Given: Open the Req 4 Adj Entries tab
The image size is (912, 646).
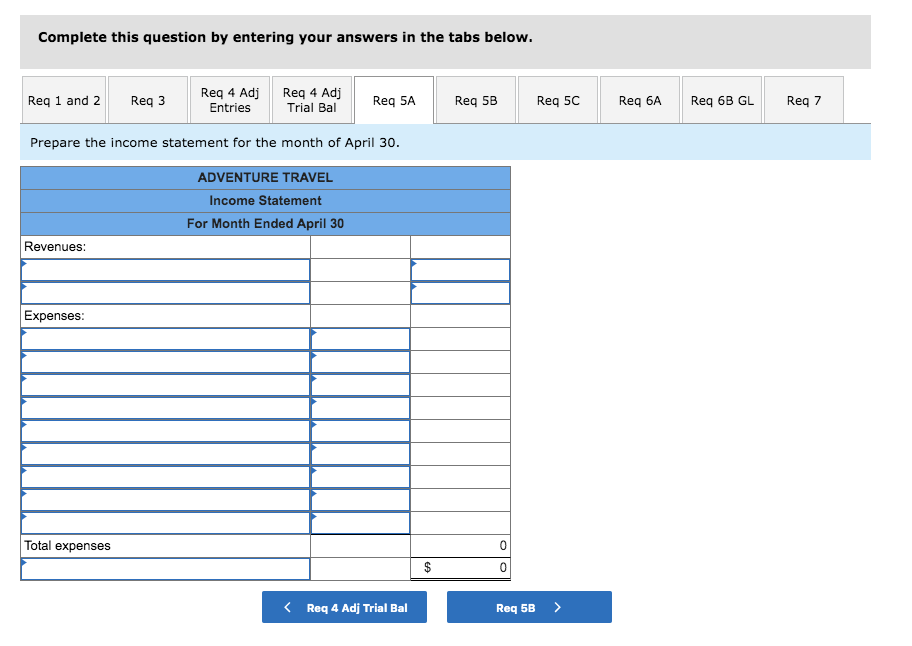Looking at the screenshot, I should click(x=230, y=100).
